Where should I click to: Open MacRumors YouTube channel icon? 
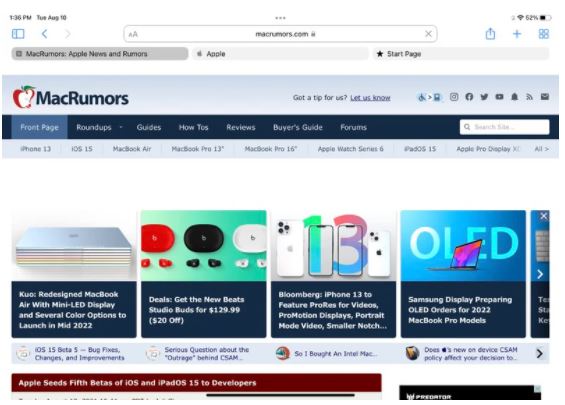click(499, 97)
